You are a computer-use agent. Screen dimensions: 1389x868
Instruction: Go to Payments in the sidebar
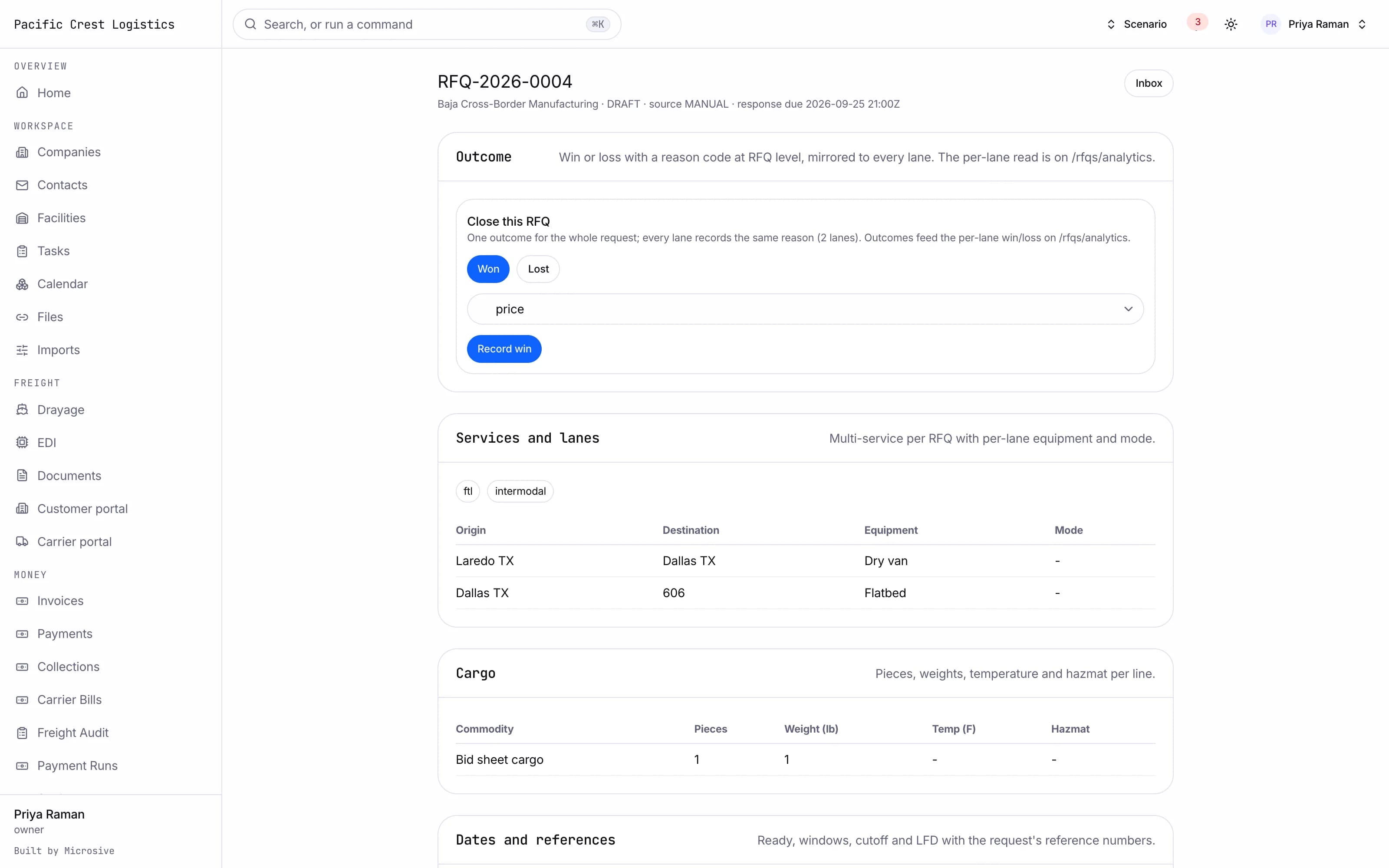coord(65,634)
